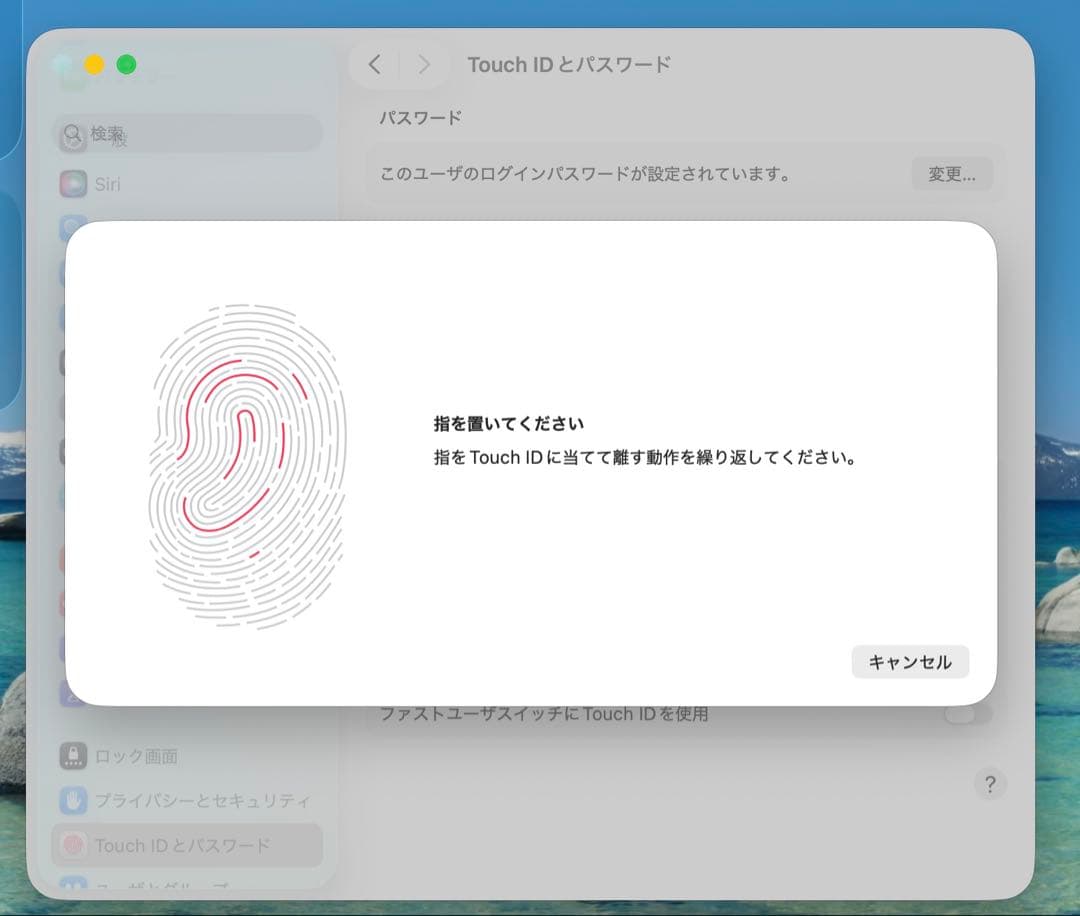This screenshot has width=1080, height=916.
Task: Select the Siri label in the sidebar
Action: tap(108, 184)
